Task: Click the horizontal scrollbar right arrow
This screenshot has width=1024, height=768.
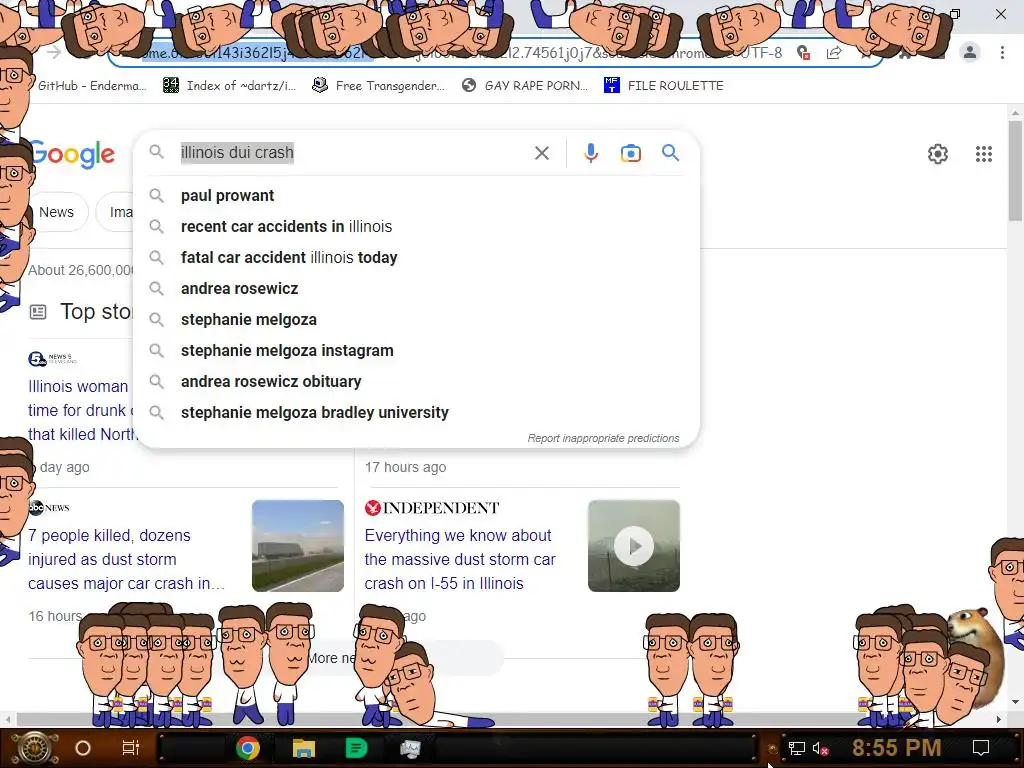Action: (x=998, y=719)
